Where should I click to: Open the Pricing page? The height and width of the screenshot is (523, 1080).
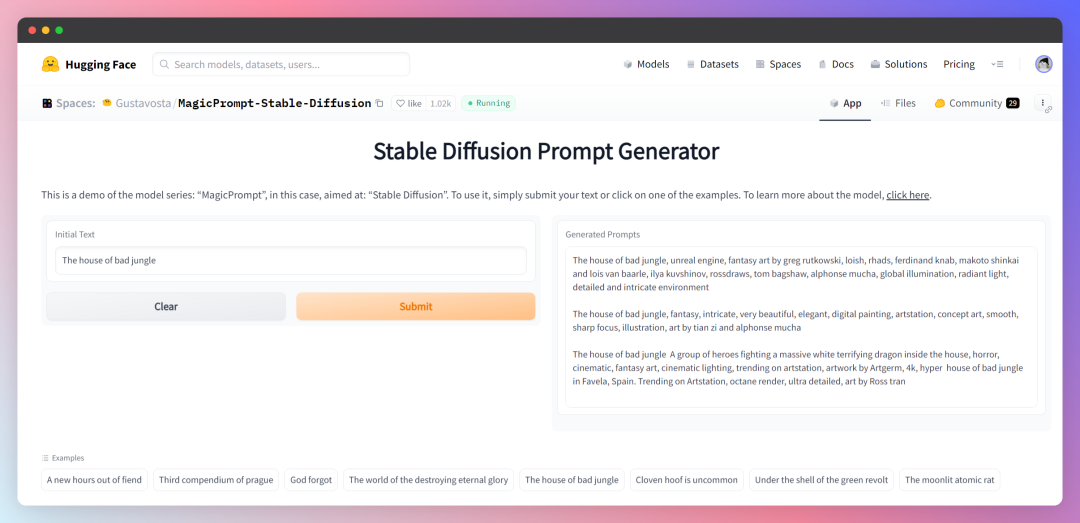click(x=959, y=64)
